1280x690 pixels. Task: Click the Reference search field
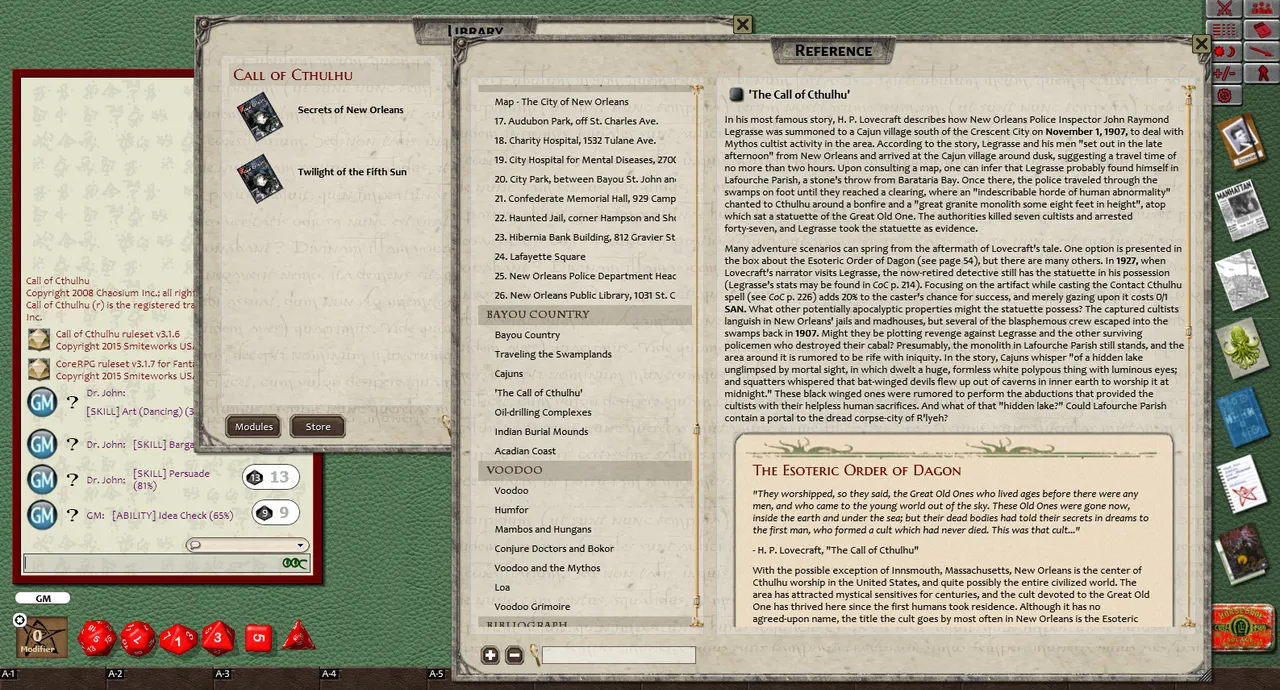[618, 655]
